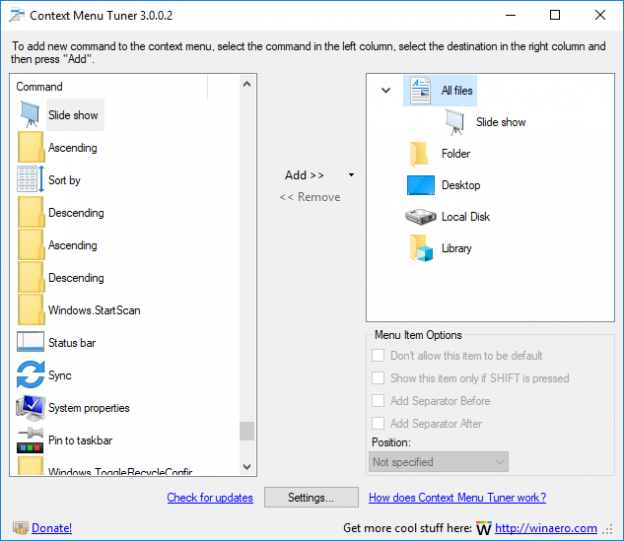Open the Add button dropdown arrow
624x541 pixels.
pos(351,175)
